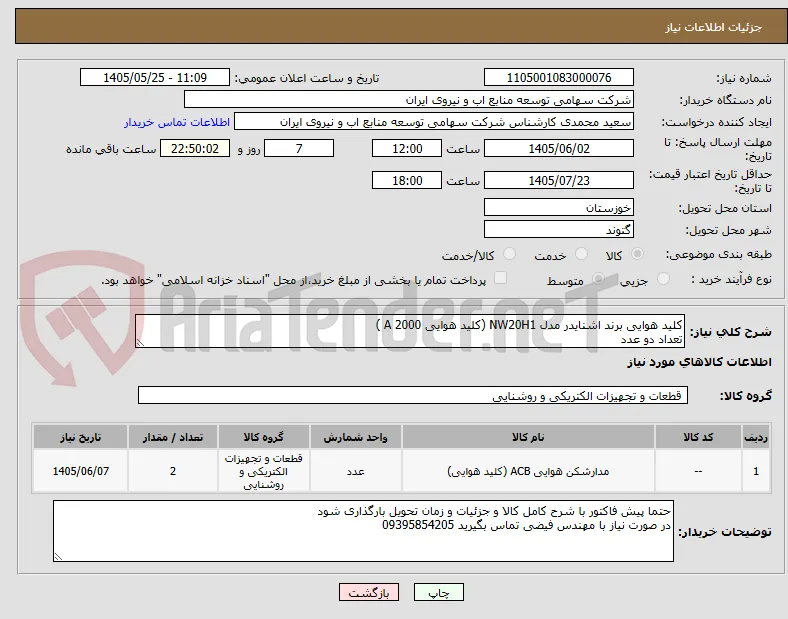
Task: Click the نام دستگاه خریدار label
Action: point(726,100)
